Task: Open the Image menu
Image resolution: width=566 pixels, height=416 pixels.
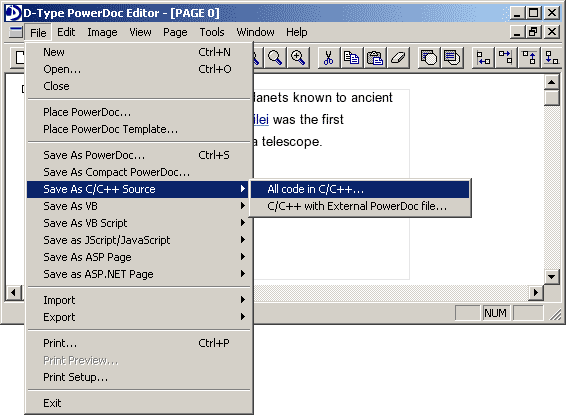Action: coord(102,32)
